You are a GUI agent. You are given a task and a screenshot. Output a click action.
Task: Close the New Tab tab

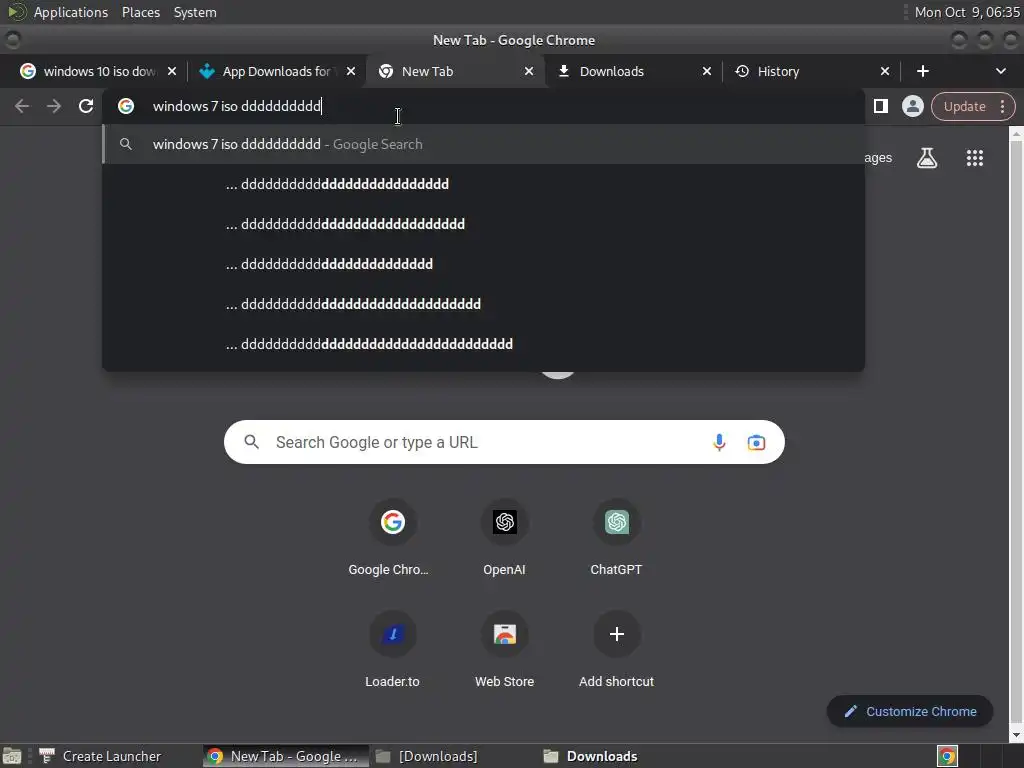(x=529, y=71)
